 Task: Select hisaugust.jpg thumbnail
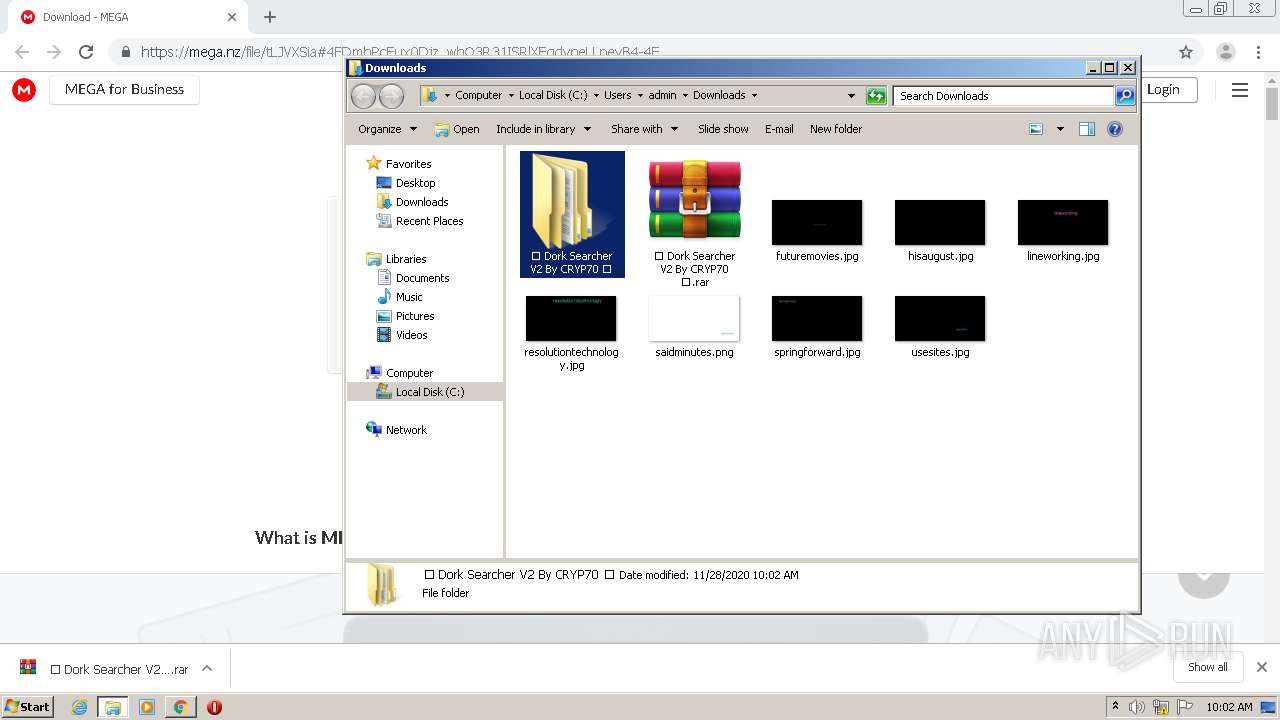point(940,222)
